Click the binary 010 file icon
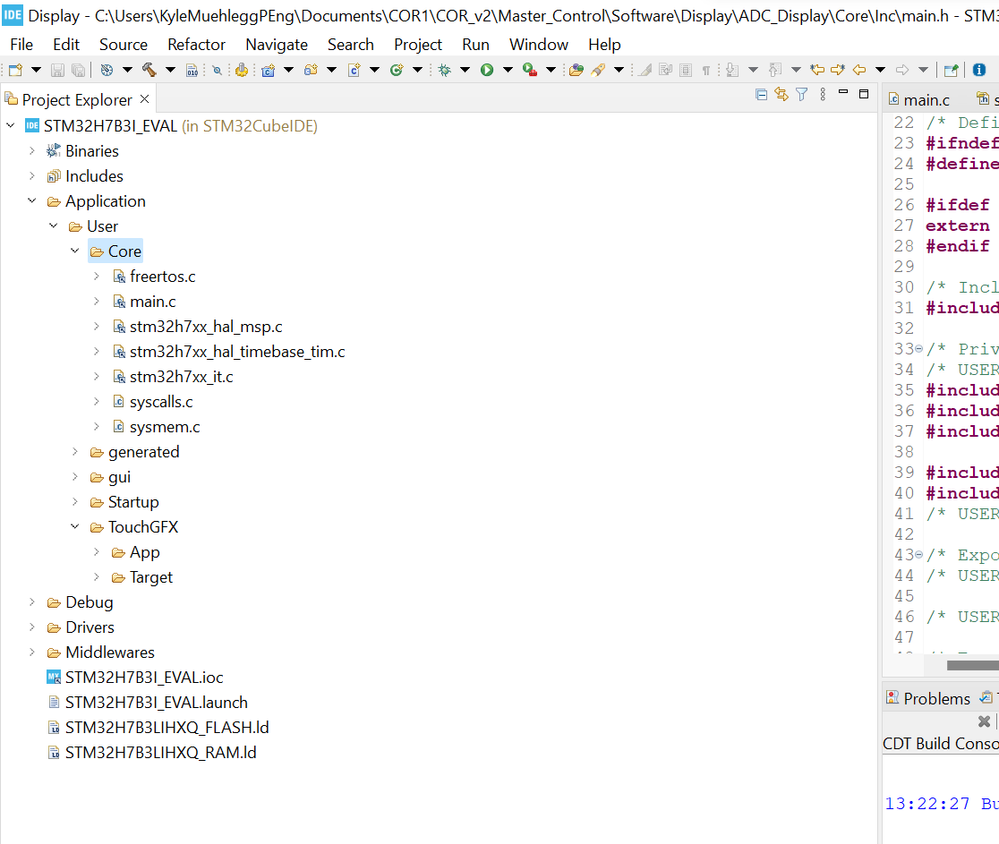This screenshot has width=999, height=844. 192,70
